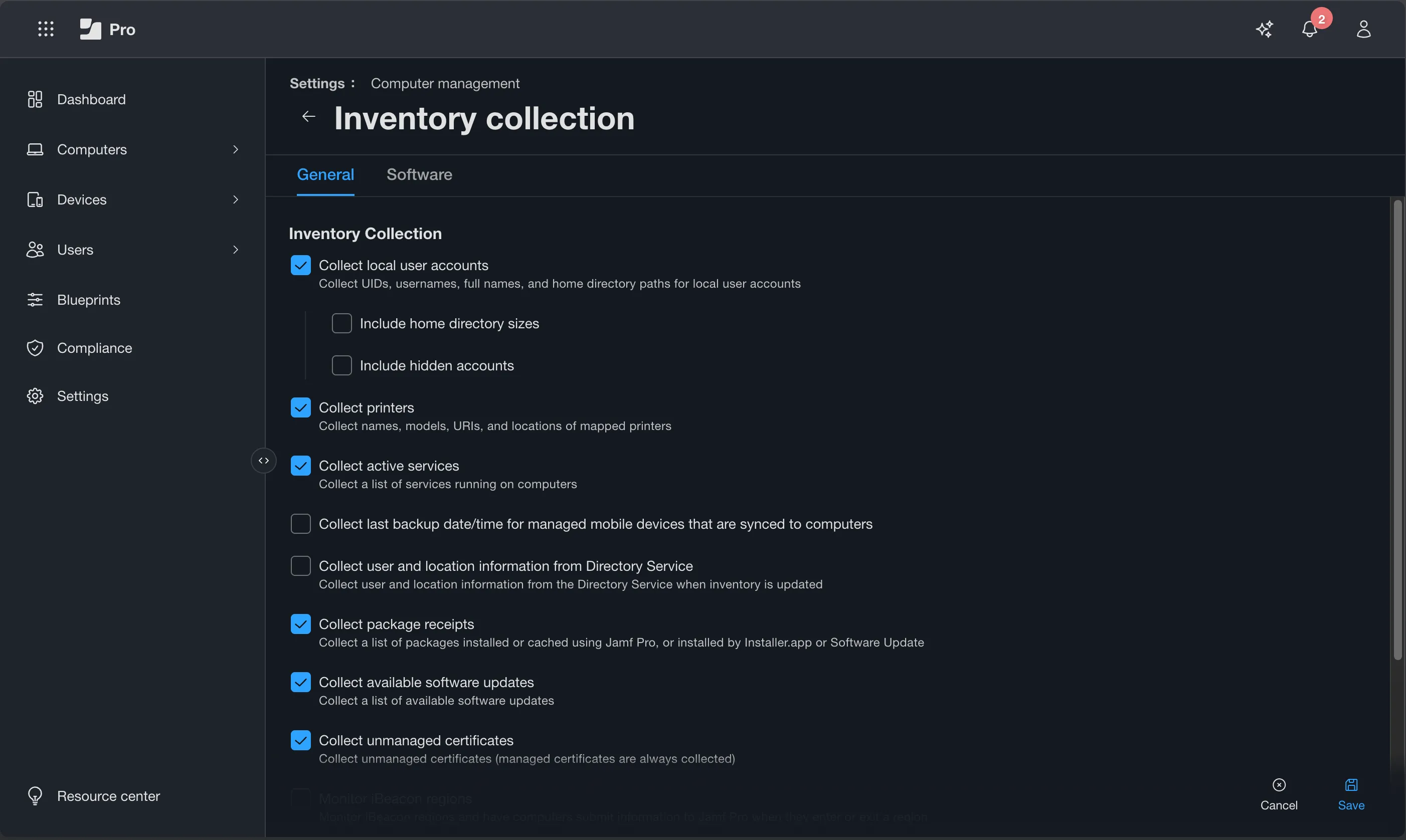Open Dashboard from the sidebar
The width and height of the screenshot is (1406, 840).
click(92, 100)
